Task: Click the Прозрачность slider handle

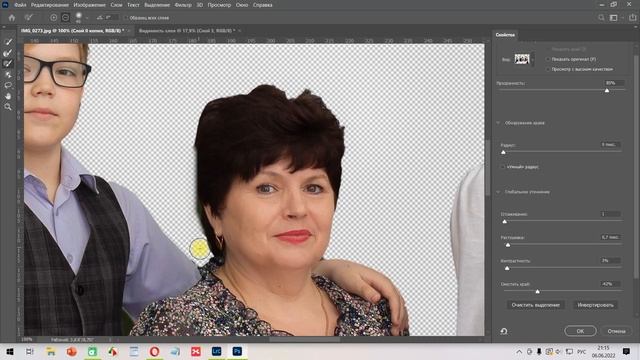Action: (x=607, y=91)
